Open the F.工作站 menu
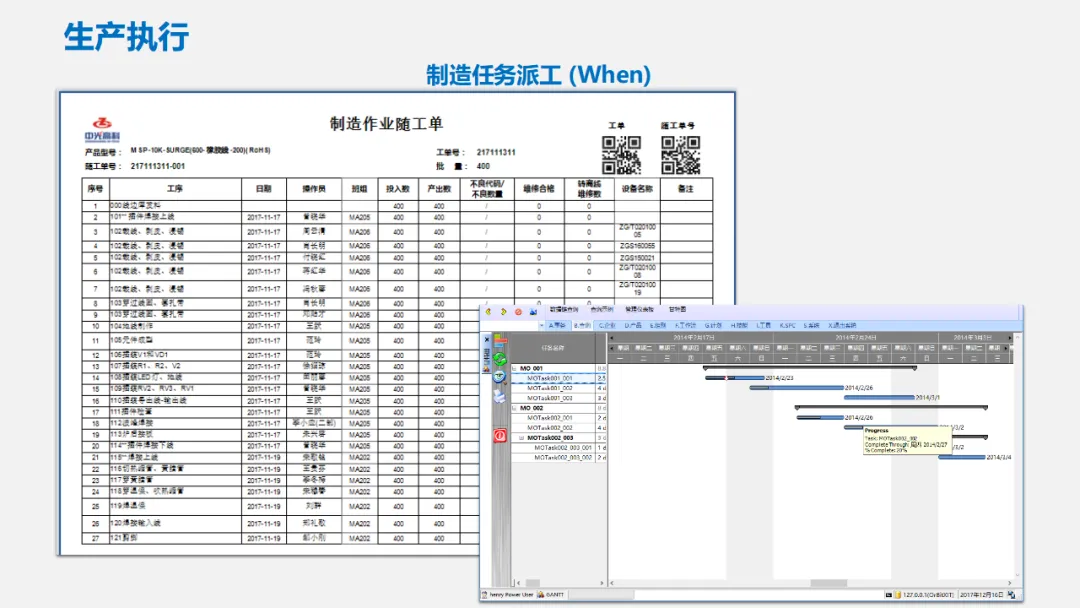Viewport: 1080px width, 608px height. coord(685,326)
